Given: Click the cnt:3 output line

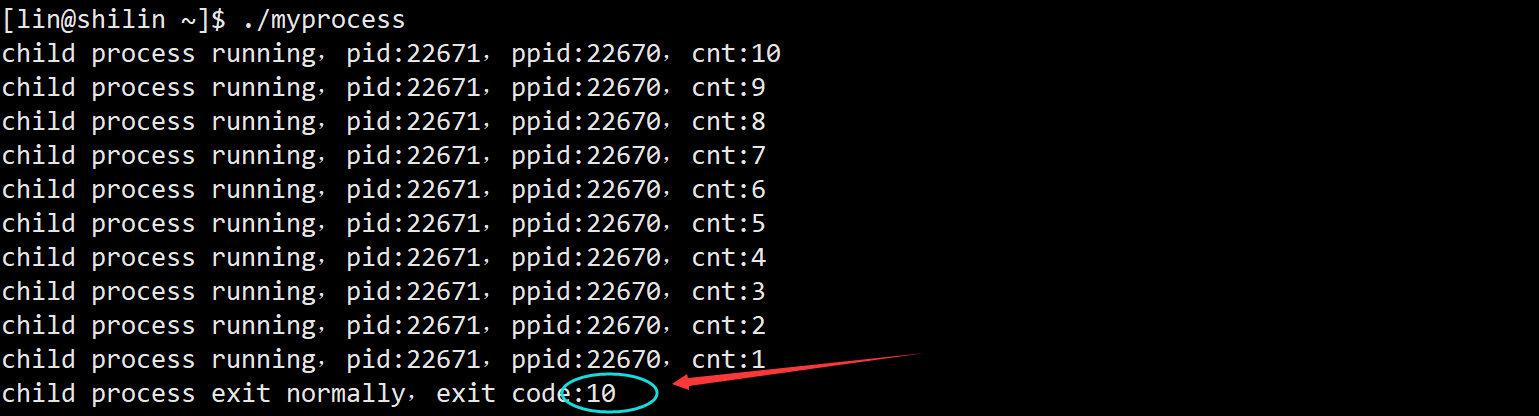Looking at the screenshot, I should tap(384, 292).
